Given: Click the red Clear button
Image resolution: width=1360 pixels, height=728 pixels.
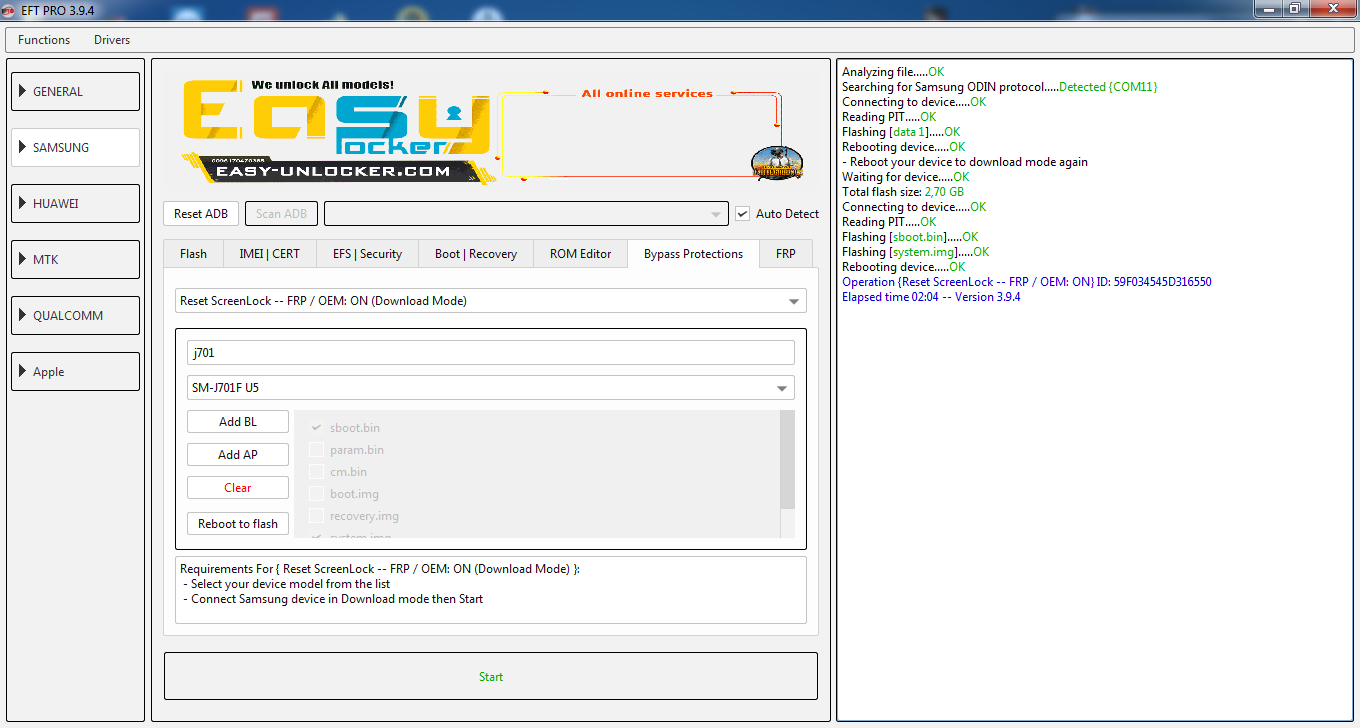Looking at the screenshot, I should pos(238,487).
